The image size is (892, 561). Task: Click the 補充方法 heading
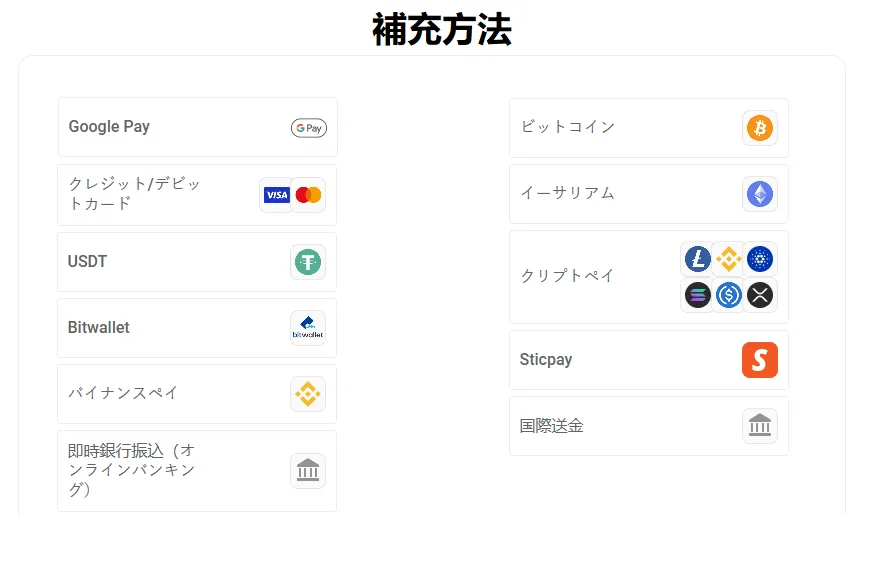[x=442, y=30]
